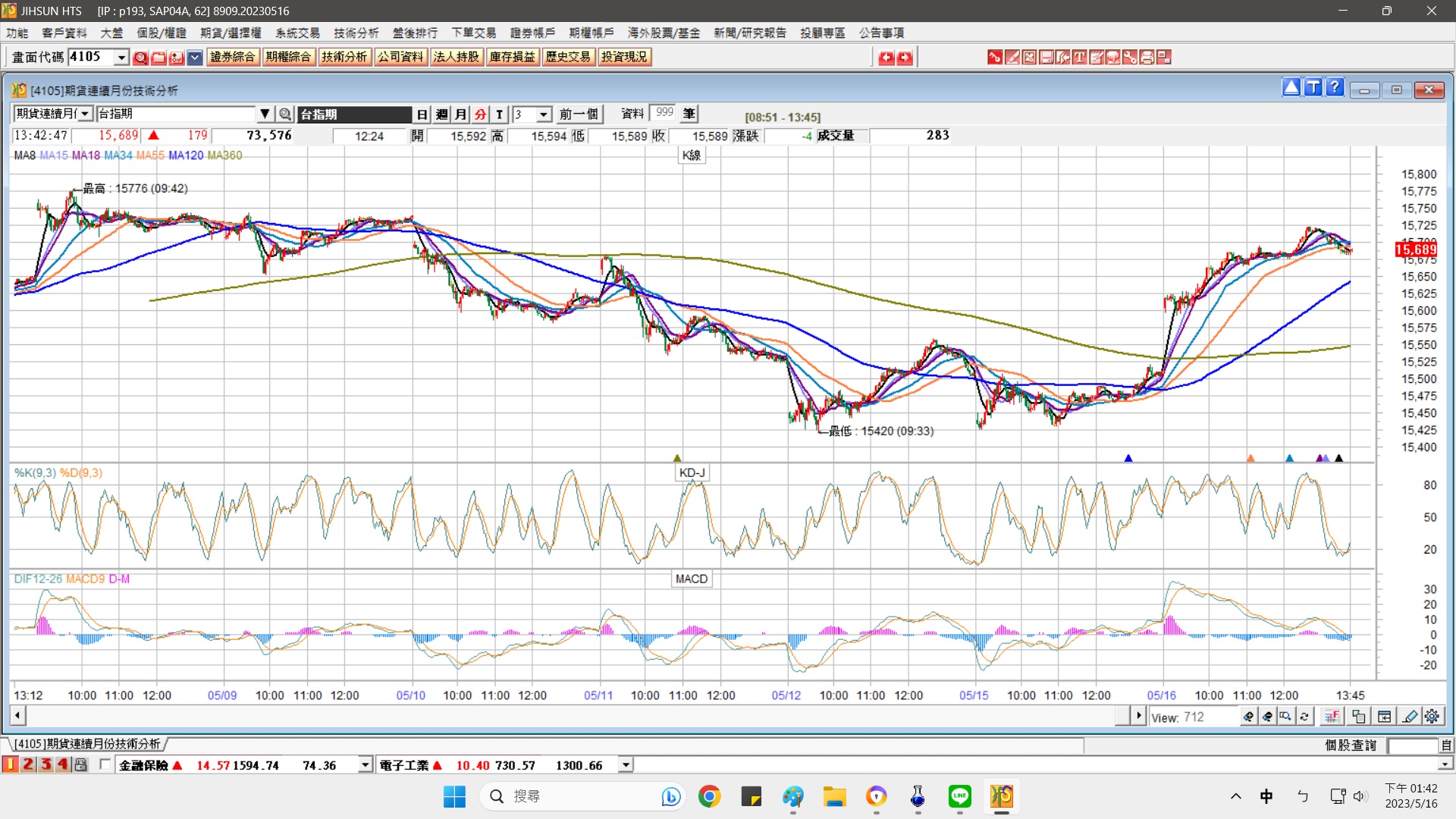Click the drawing pen tool icon
This screenshot has width=1456, height=819.
click(x=1410, y=717)
